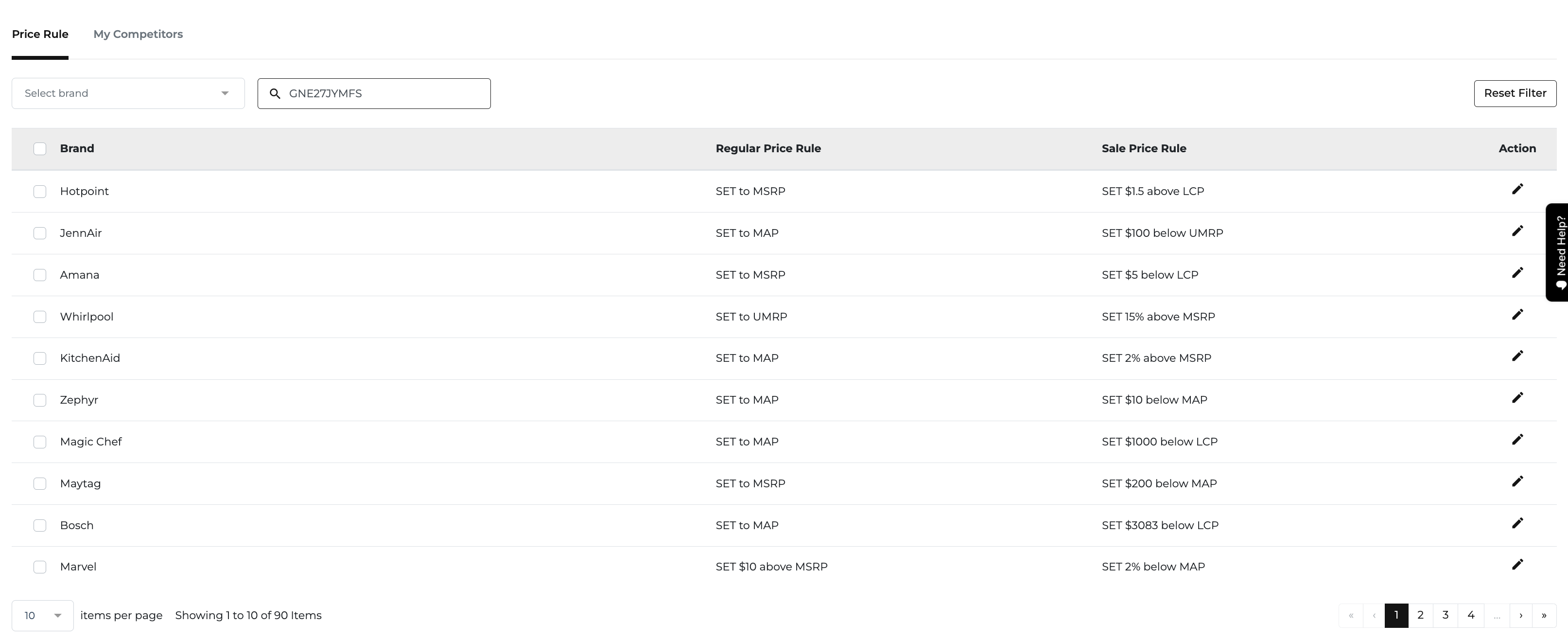Check the Hotpoint row checkbox

pyautogui.click(x=39, y=191)
